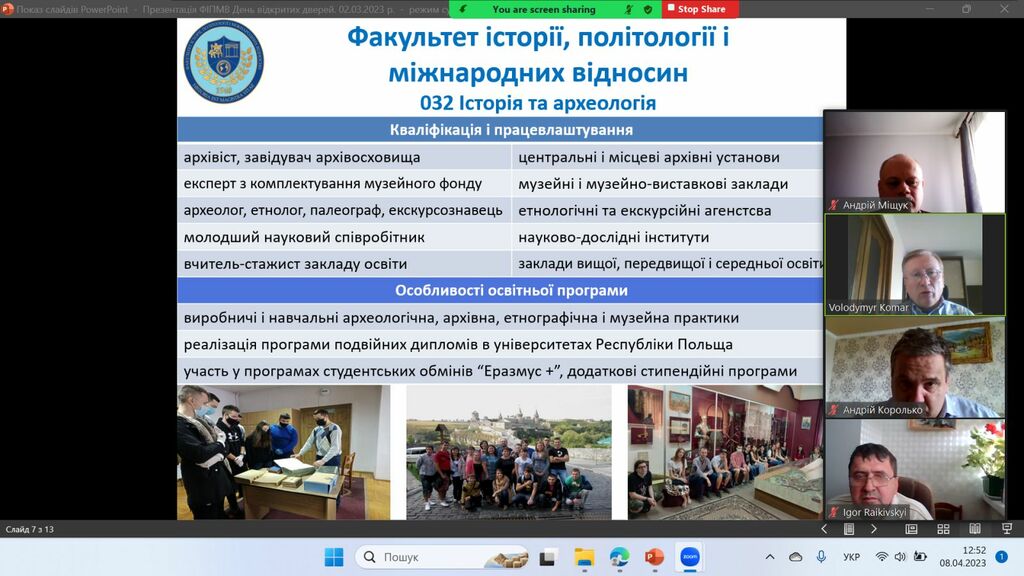Open the Windows Start menu
Screen dimensions: 1024x576
(x=334, y=557)
